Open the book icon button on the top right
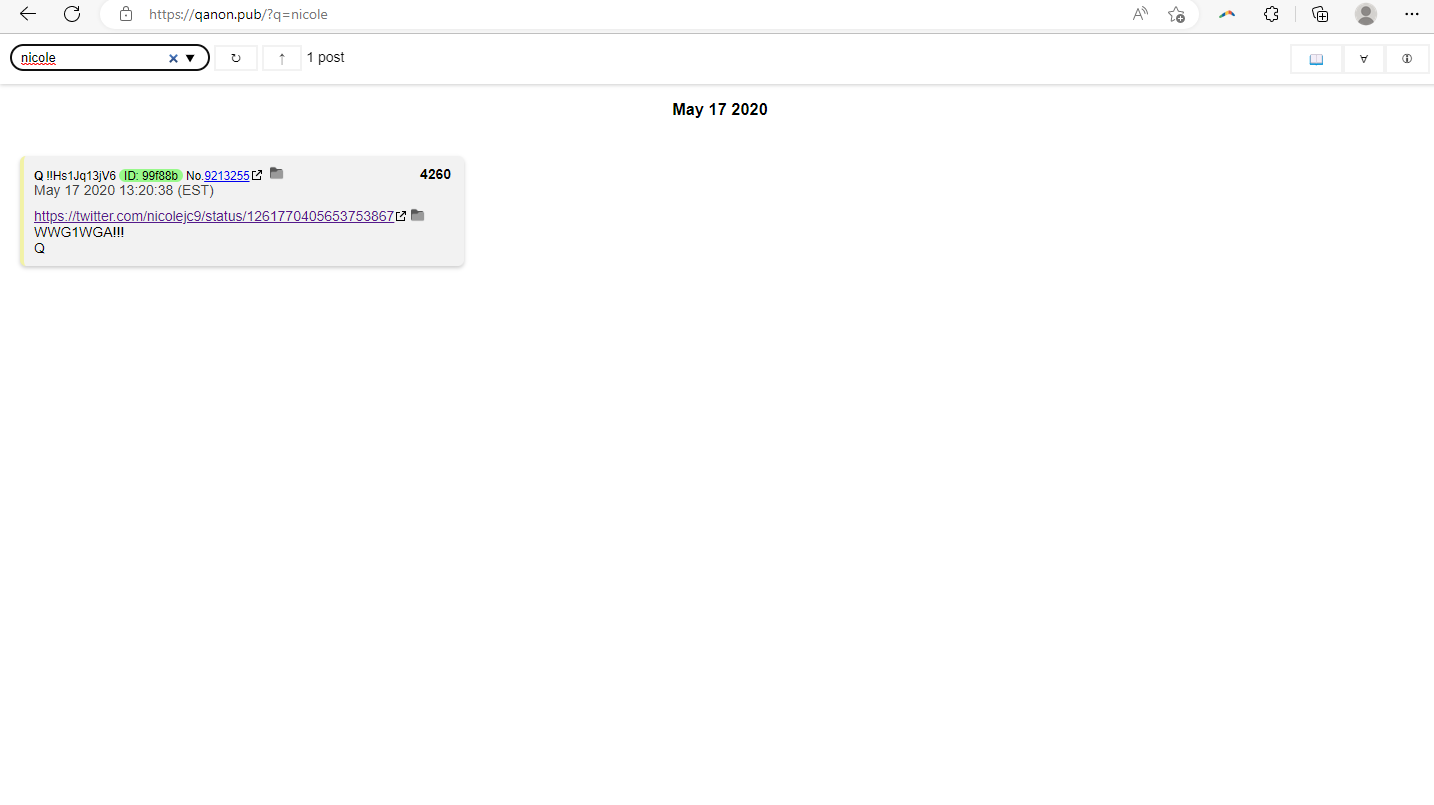 click(1316, 59)
